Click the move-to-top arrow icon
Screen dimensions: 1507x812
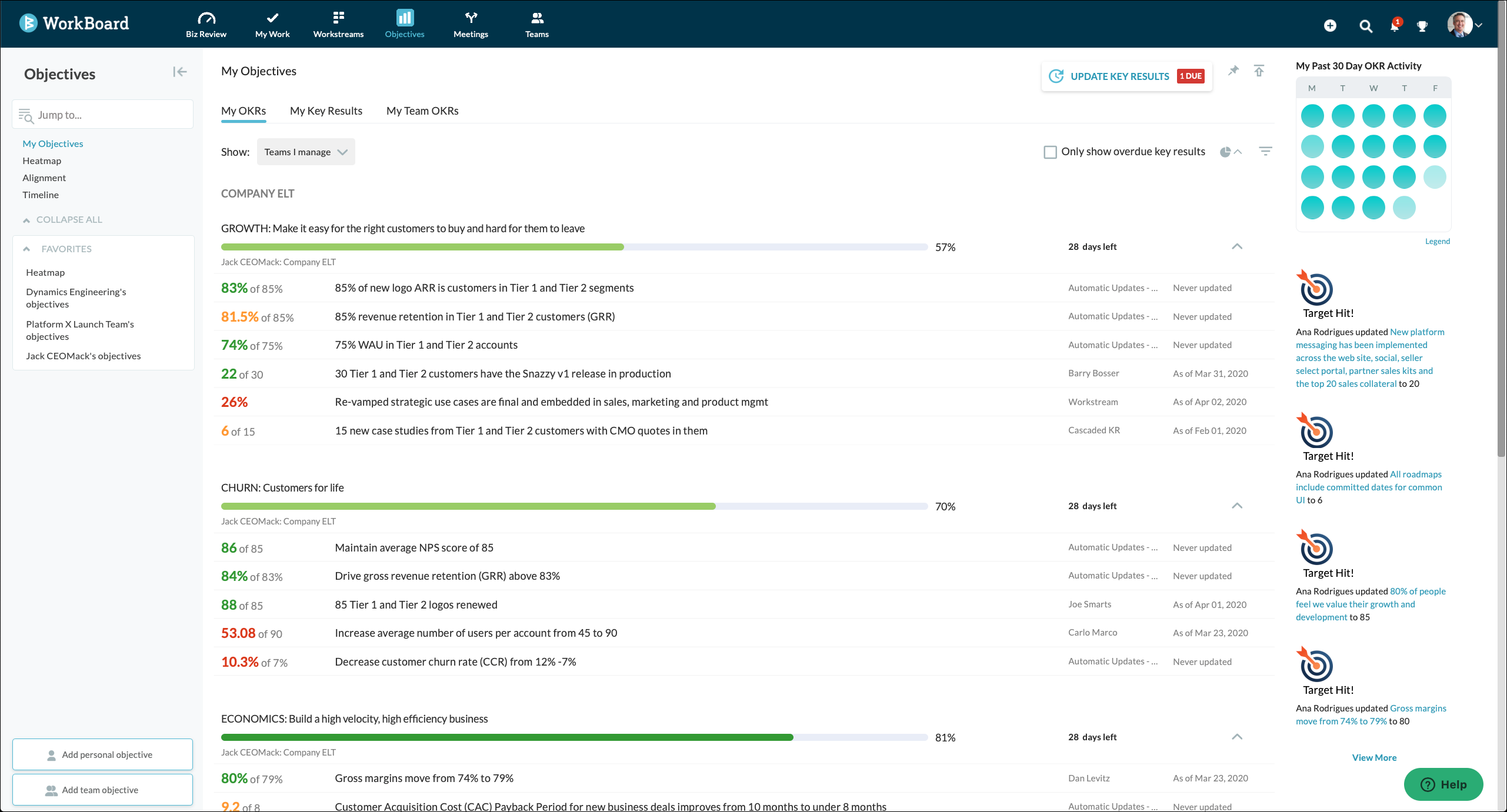click(1259, 71)
